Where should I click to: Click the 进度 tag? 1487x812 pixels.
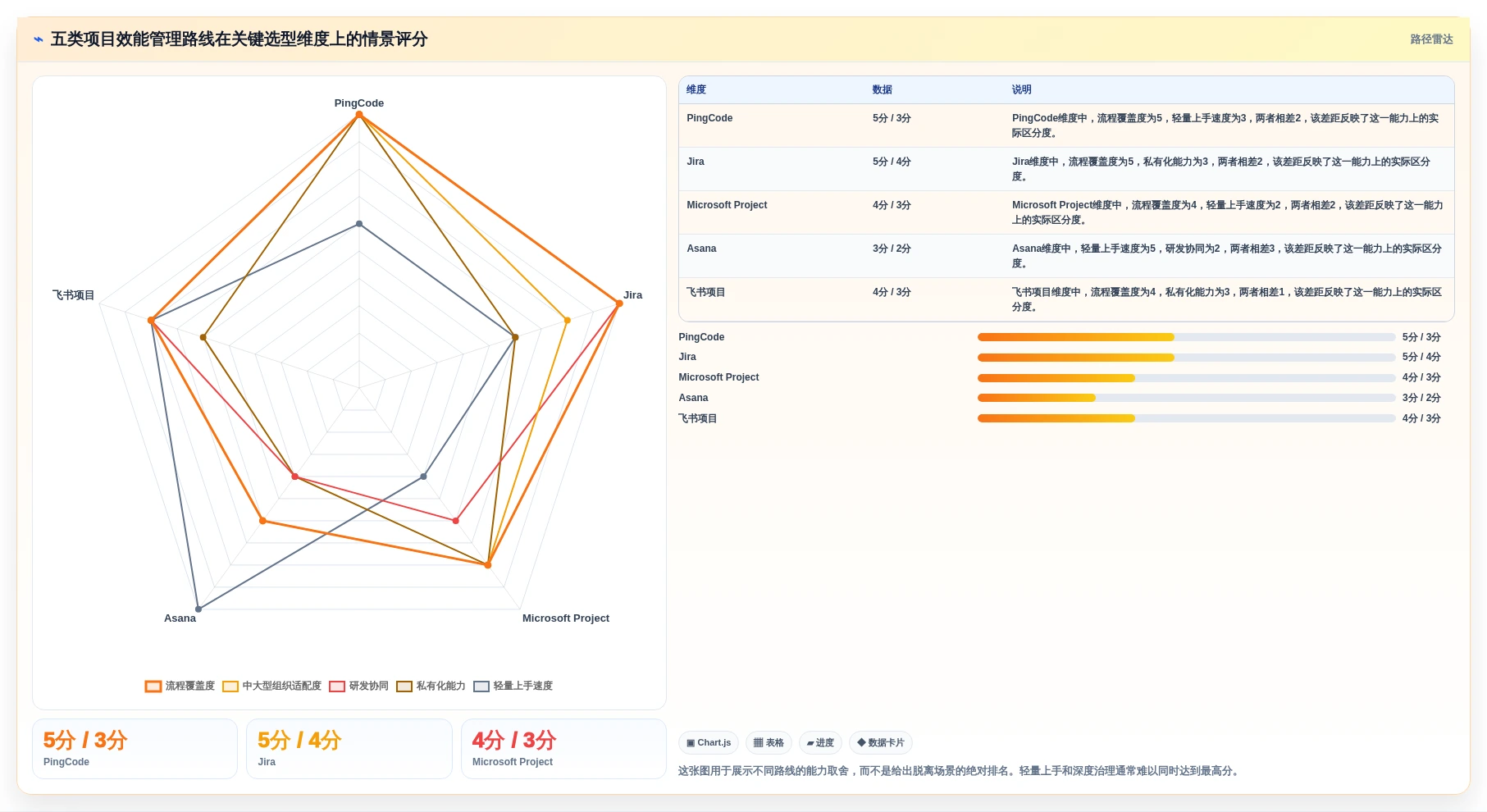coord(820,743)
